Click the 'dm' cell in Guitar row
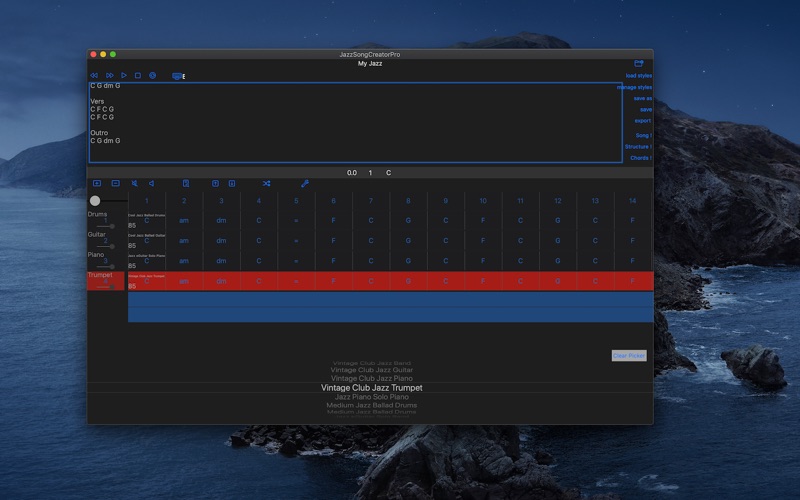Viewport: 800px width, 500px height. click(x=221, y=241)
